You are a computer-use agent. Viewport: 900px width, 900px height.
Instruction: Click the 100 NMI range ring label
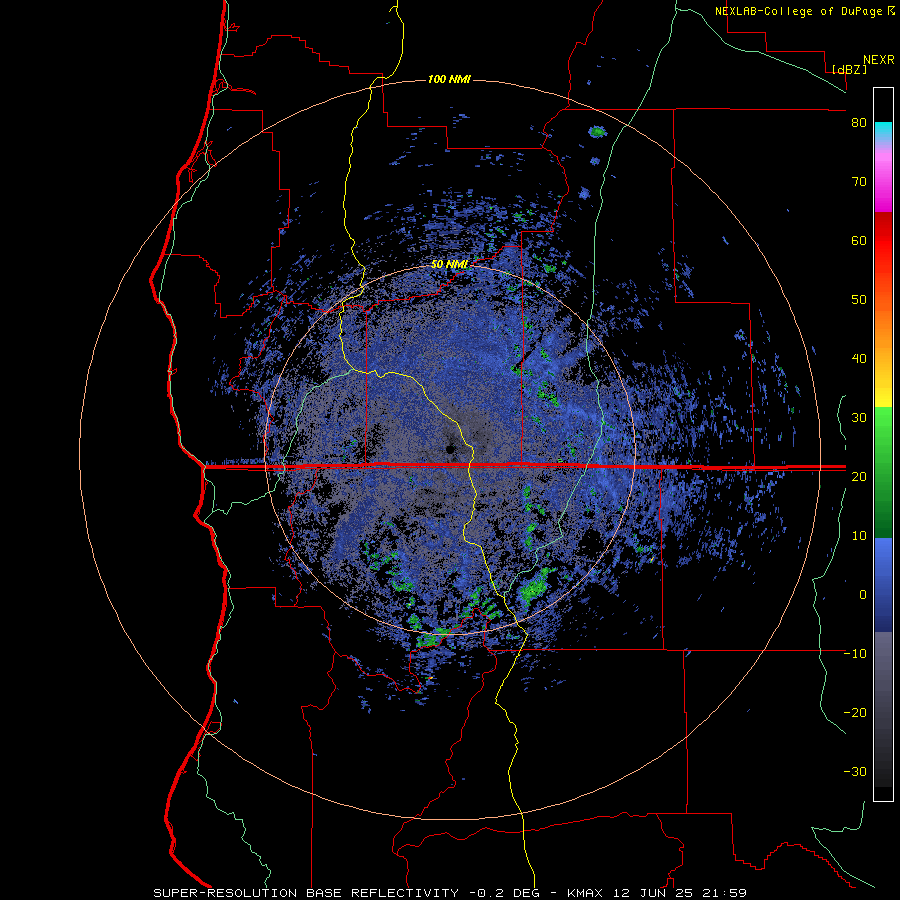click(x=449, y=79)
